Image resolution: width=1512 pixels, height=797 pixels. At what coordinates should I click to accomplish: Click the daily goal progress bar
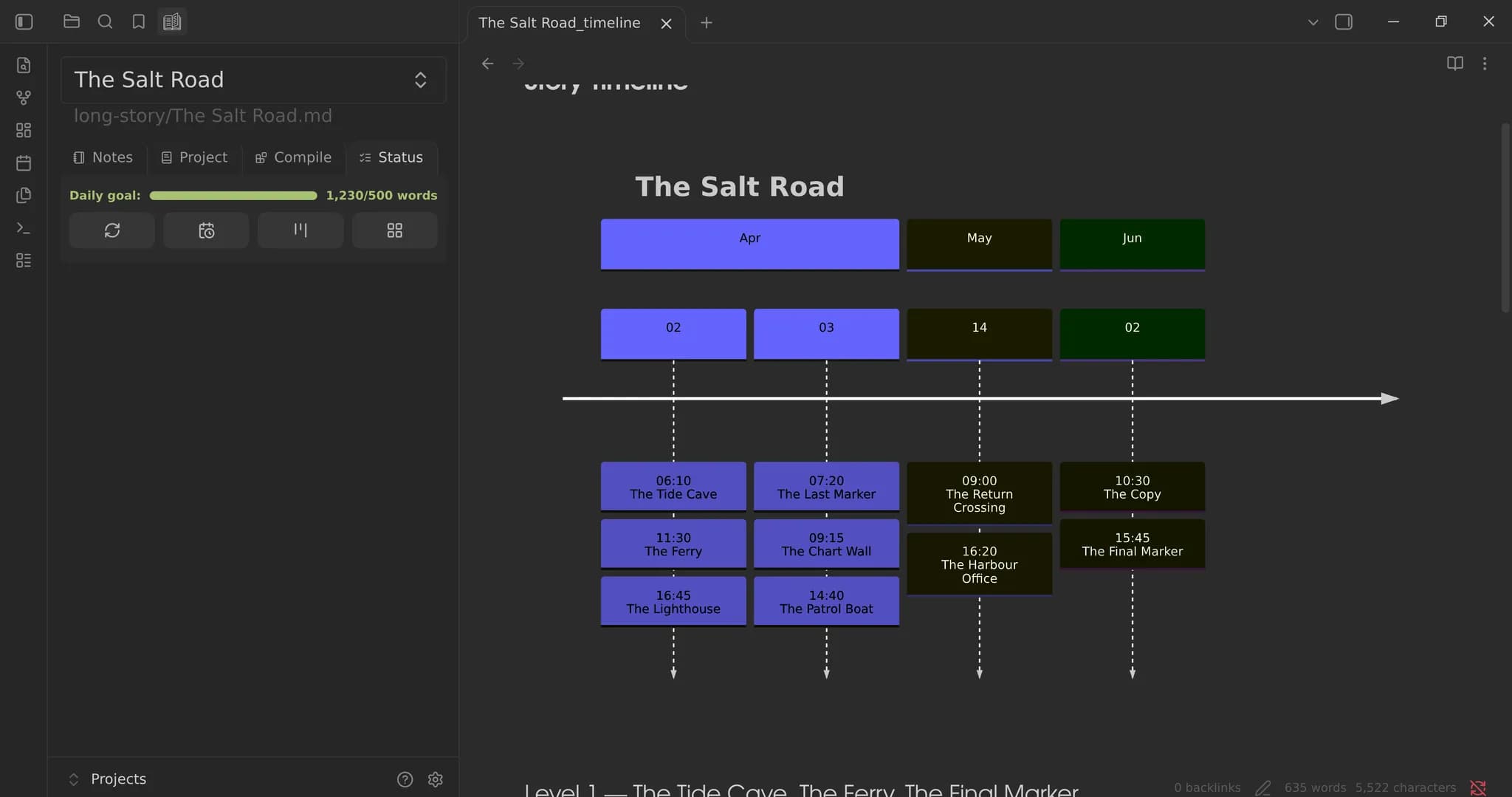point(233,196)
